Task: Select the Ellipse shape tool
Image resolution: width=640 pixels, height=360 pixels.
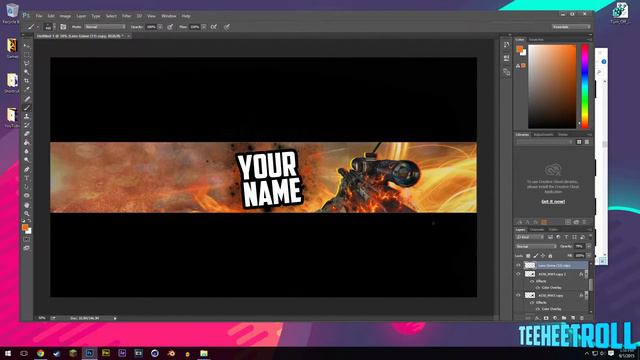Action: (27, 196)
